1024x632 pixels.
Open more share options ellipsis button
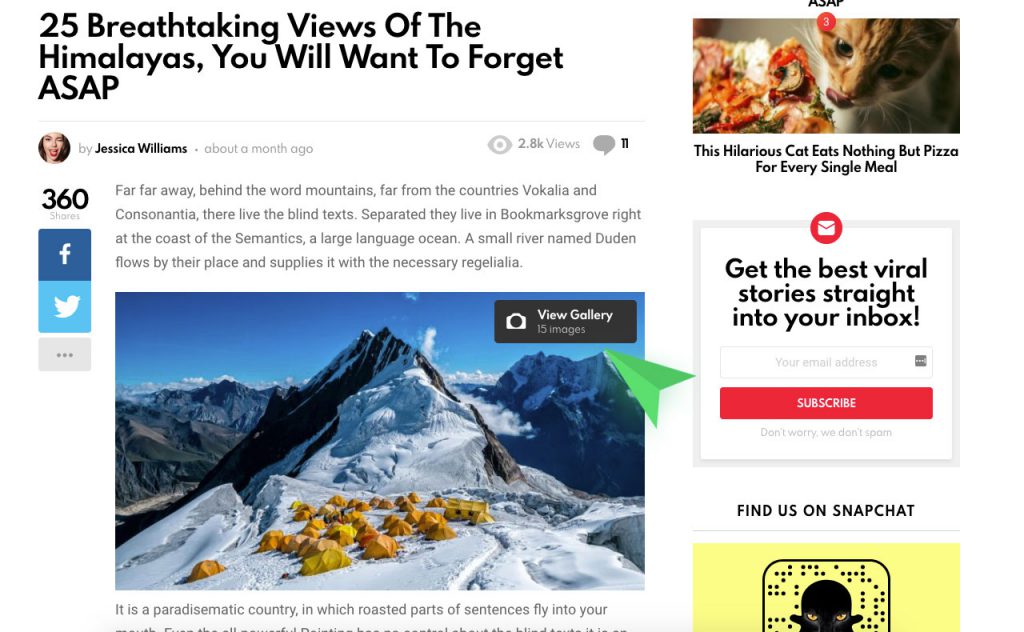coord(65,355)
